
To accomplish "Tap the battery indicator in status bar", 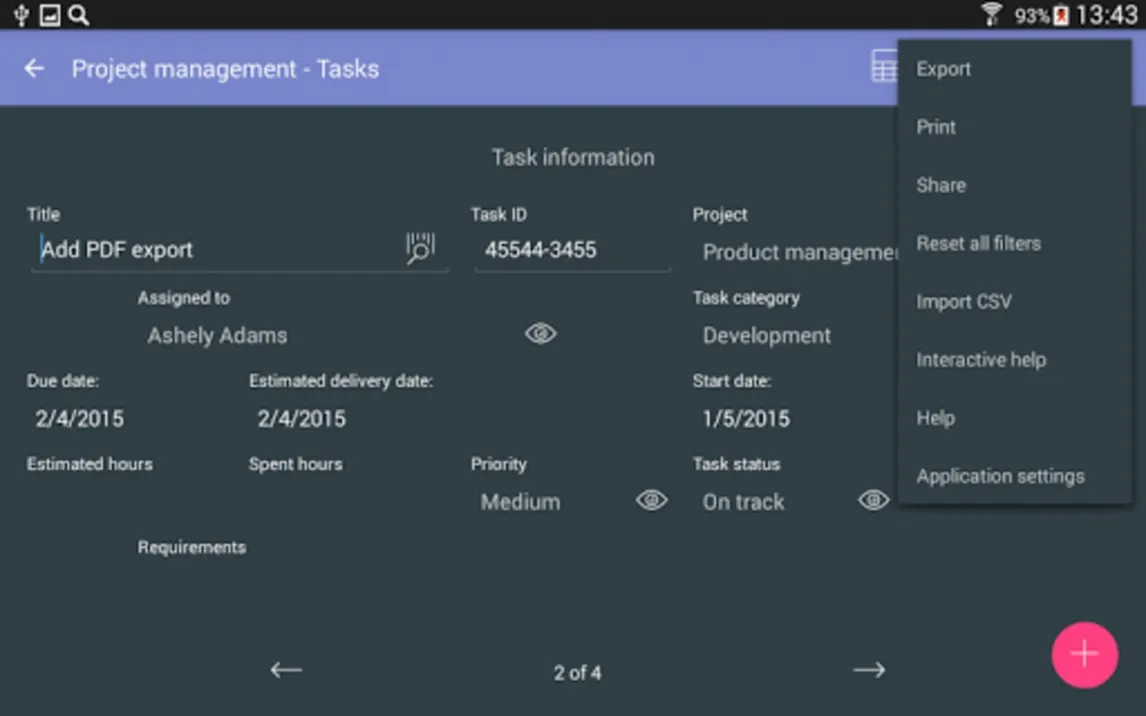I will pyautogui.click(x=1061, y=15).
